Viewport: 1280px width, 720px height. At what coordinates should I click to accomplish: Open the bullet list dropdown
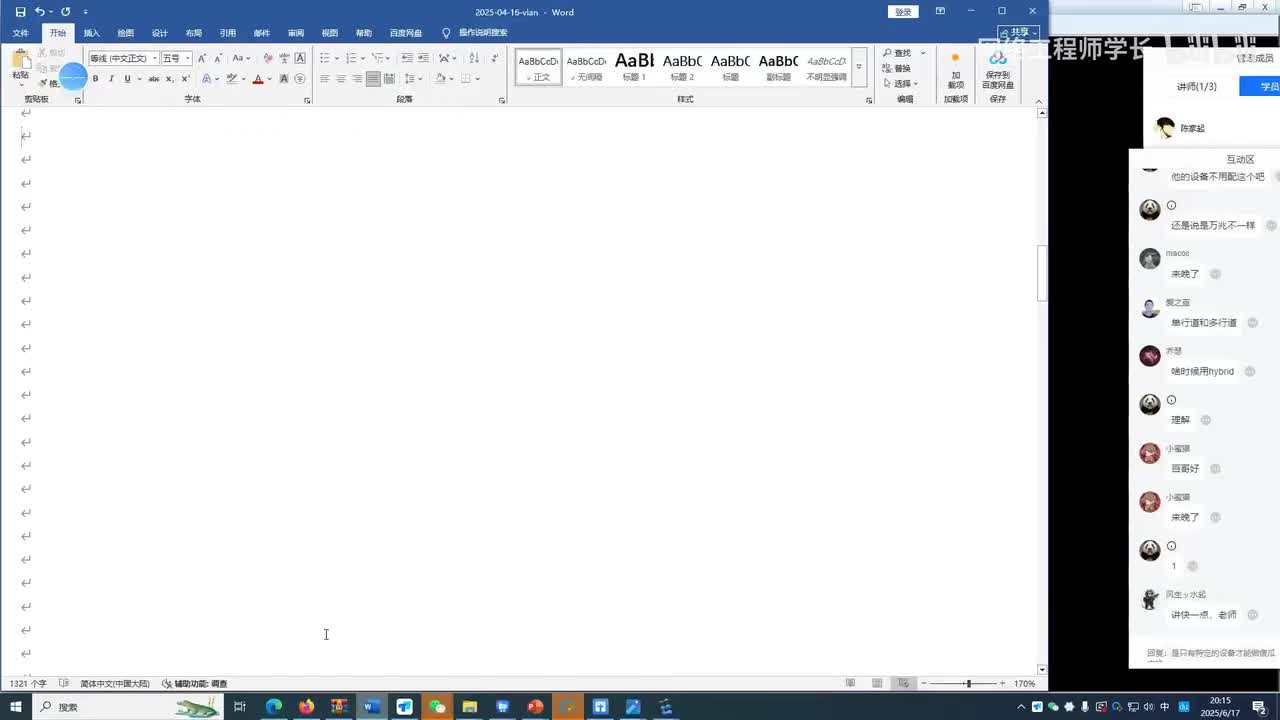(x=336, y=58)
